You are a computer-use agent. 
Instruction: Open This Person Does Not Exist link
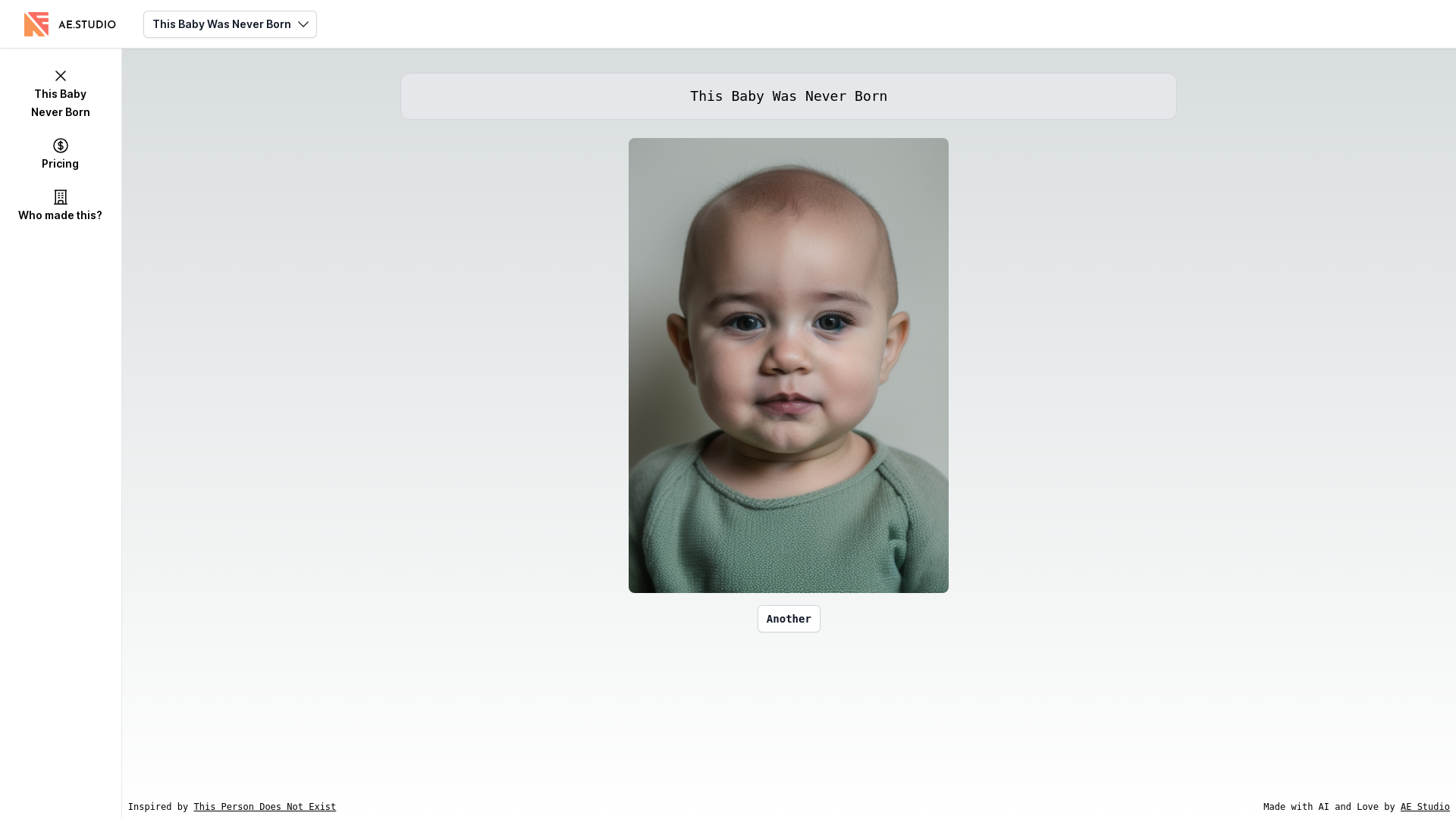pos(265,807)
